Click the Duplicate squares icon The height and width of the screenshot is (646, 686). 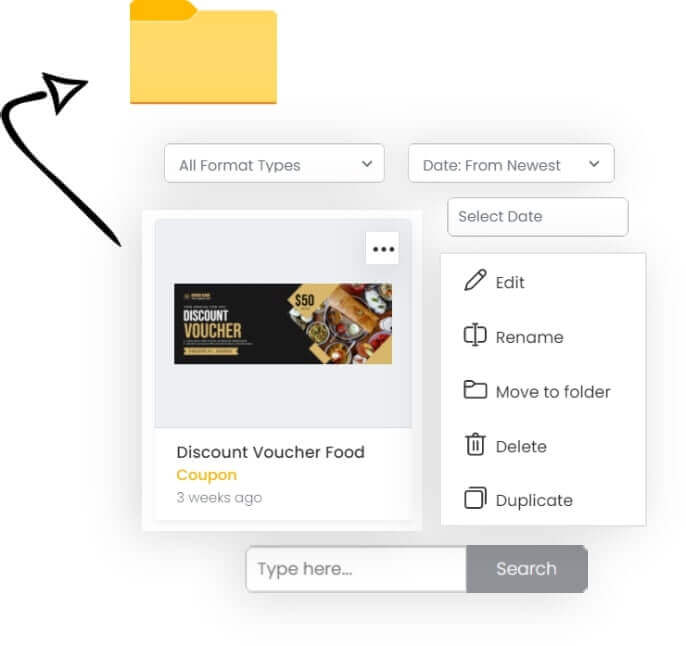click(475, 498)
